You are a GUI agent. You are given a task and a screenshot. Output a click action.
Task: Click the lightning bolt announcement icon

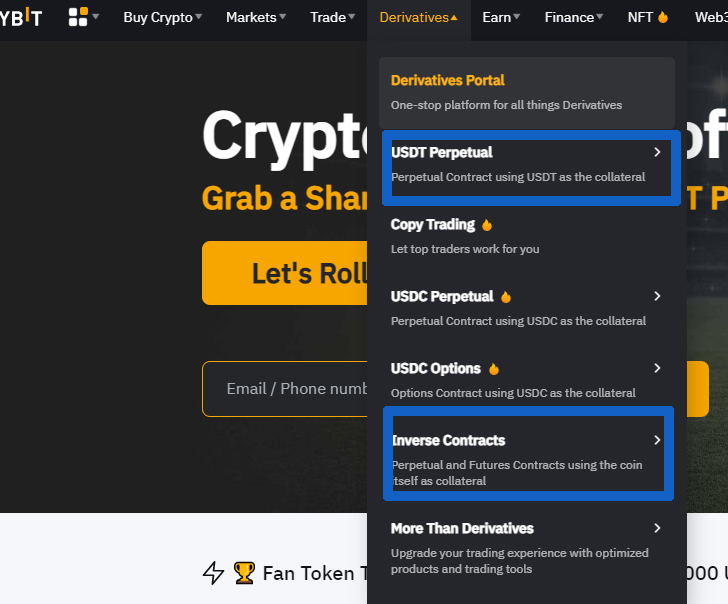214,573
